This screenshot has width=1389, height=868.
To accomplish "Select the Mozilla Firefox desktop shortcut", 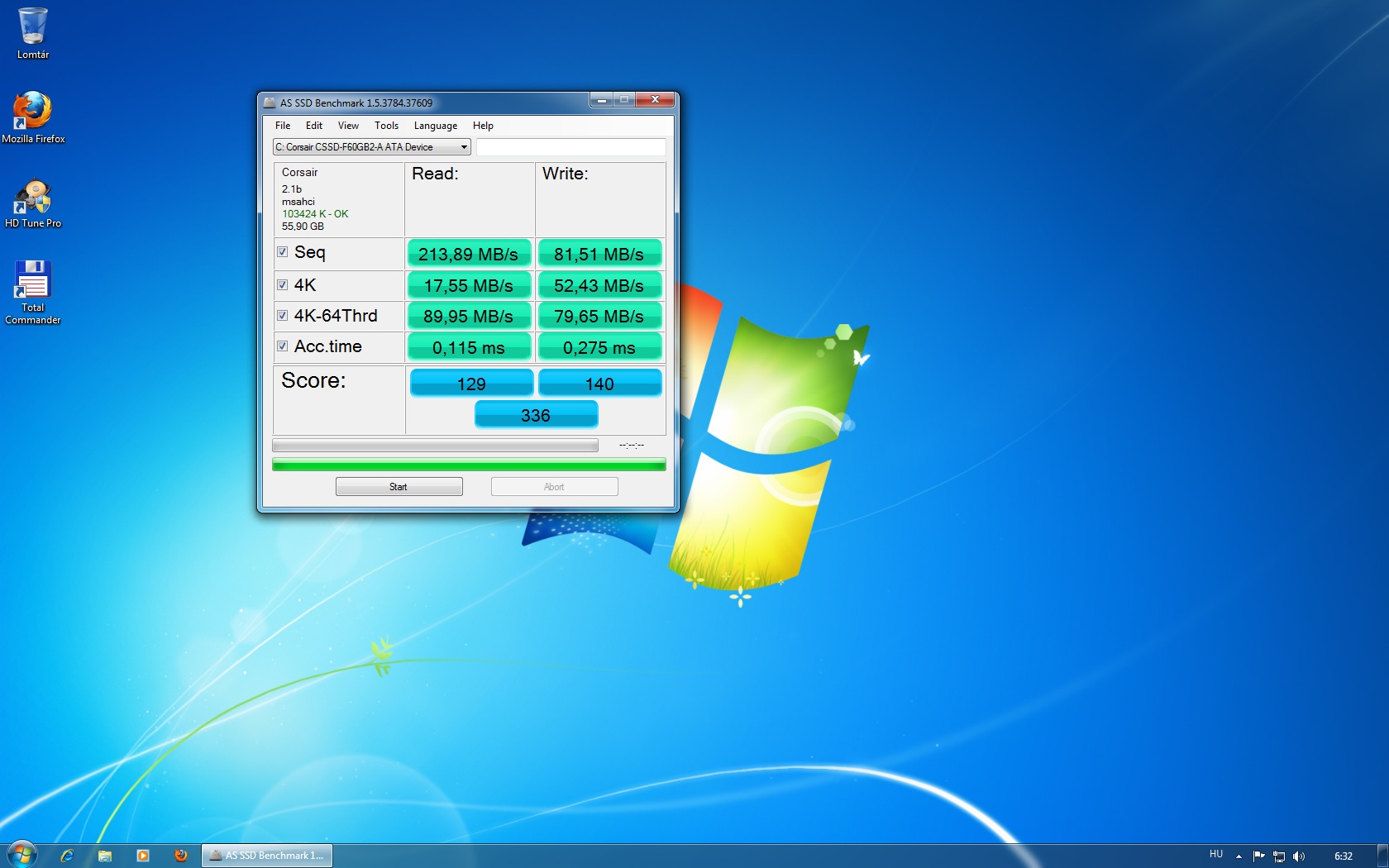I will point(33,117).
